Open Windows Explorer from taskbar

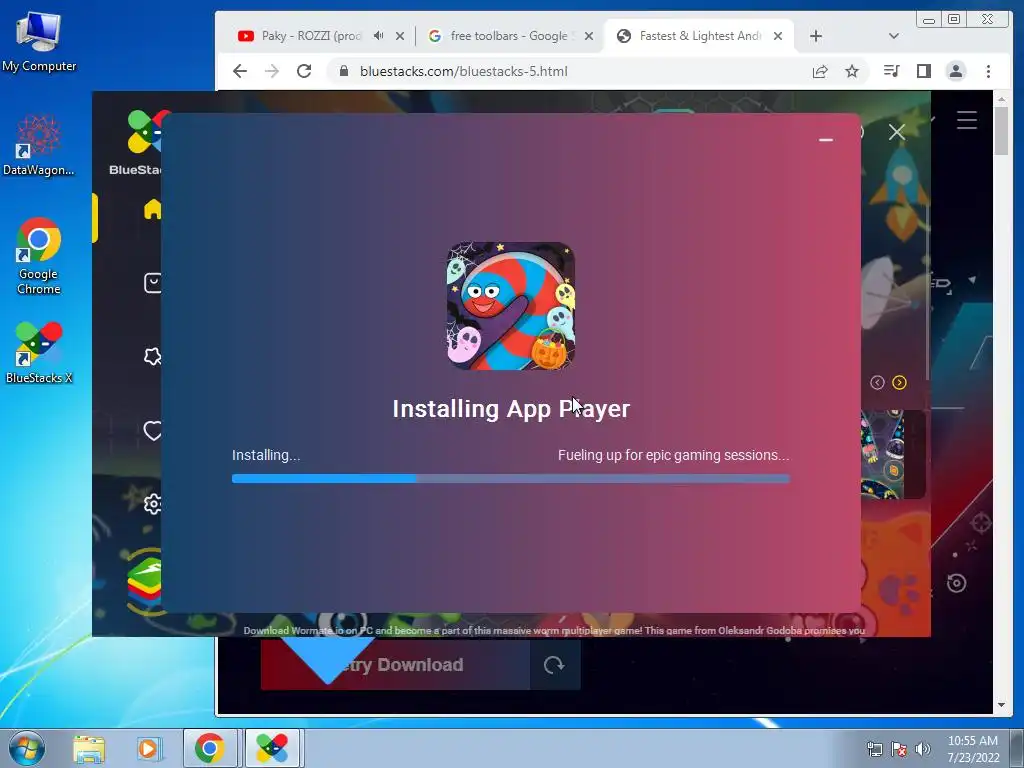point(89,748)
